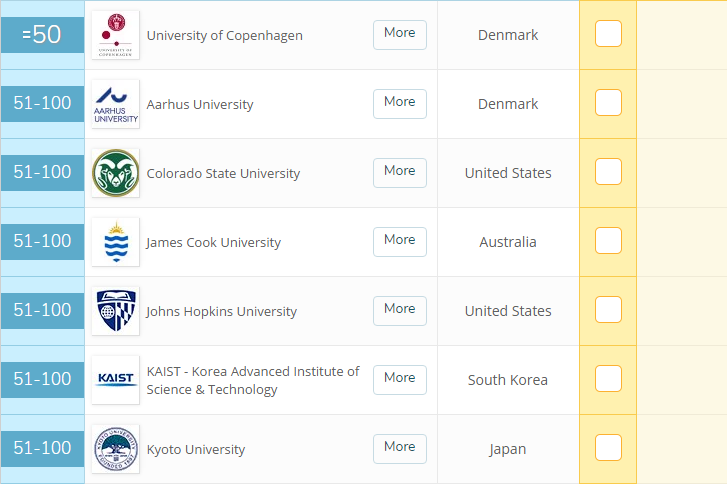Tick the checkbox in the Kyoto University row
This screenshot has width=727, height=484.
pos(608,448)
